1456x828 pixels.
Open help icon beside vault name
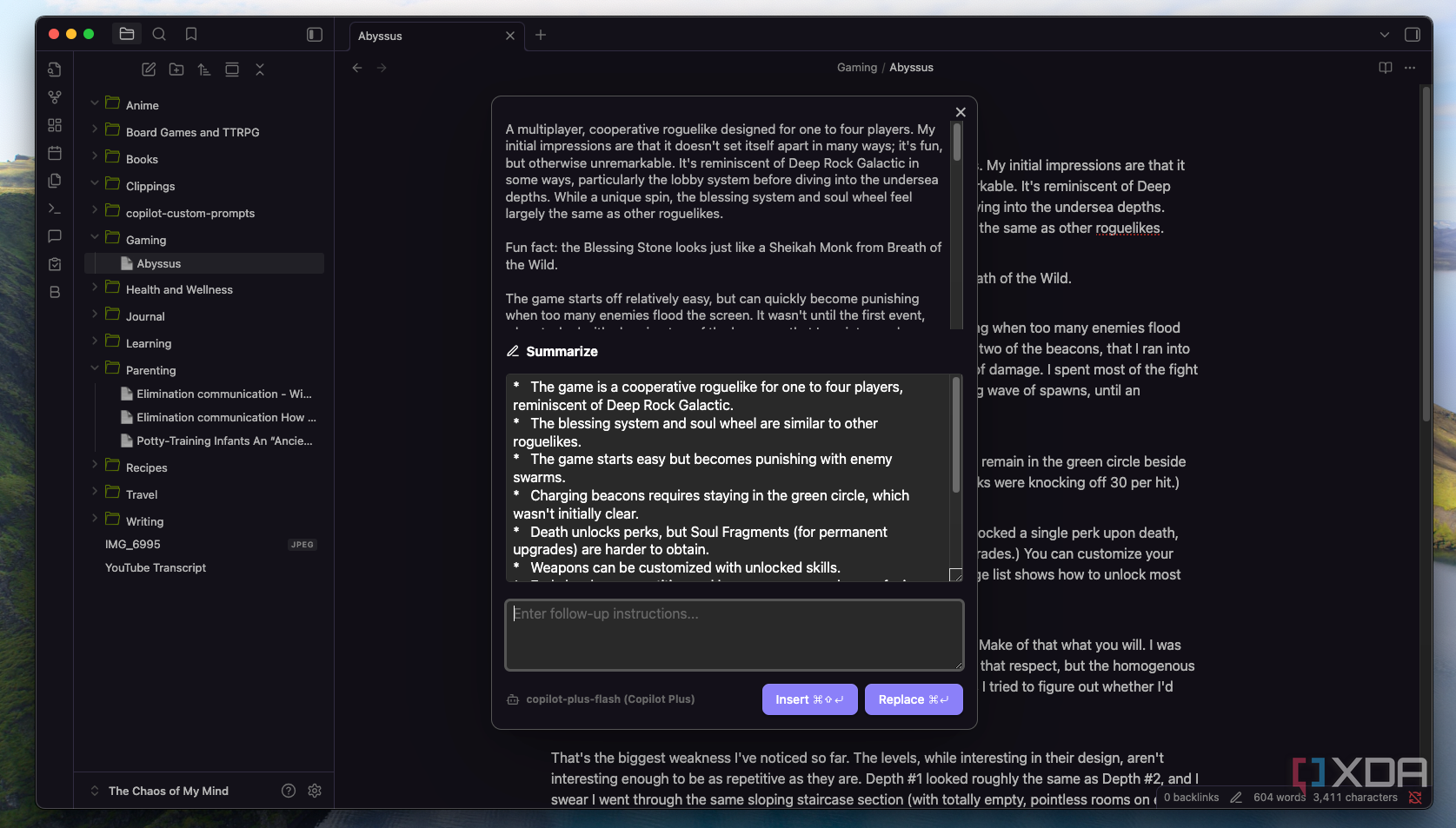tap(289, 791)
